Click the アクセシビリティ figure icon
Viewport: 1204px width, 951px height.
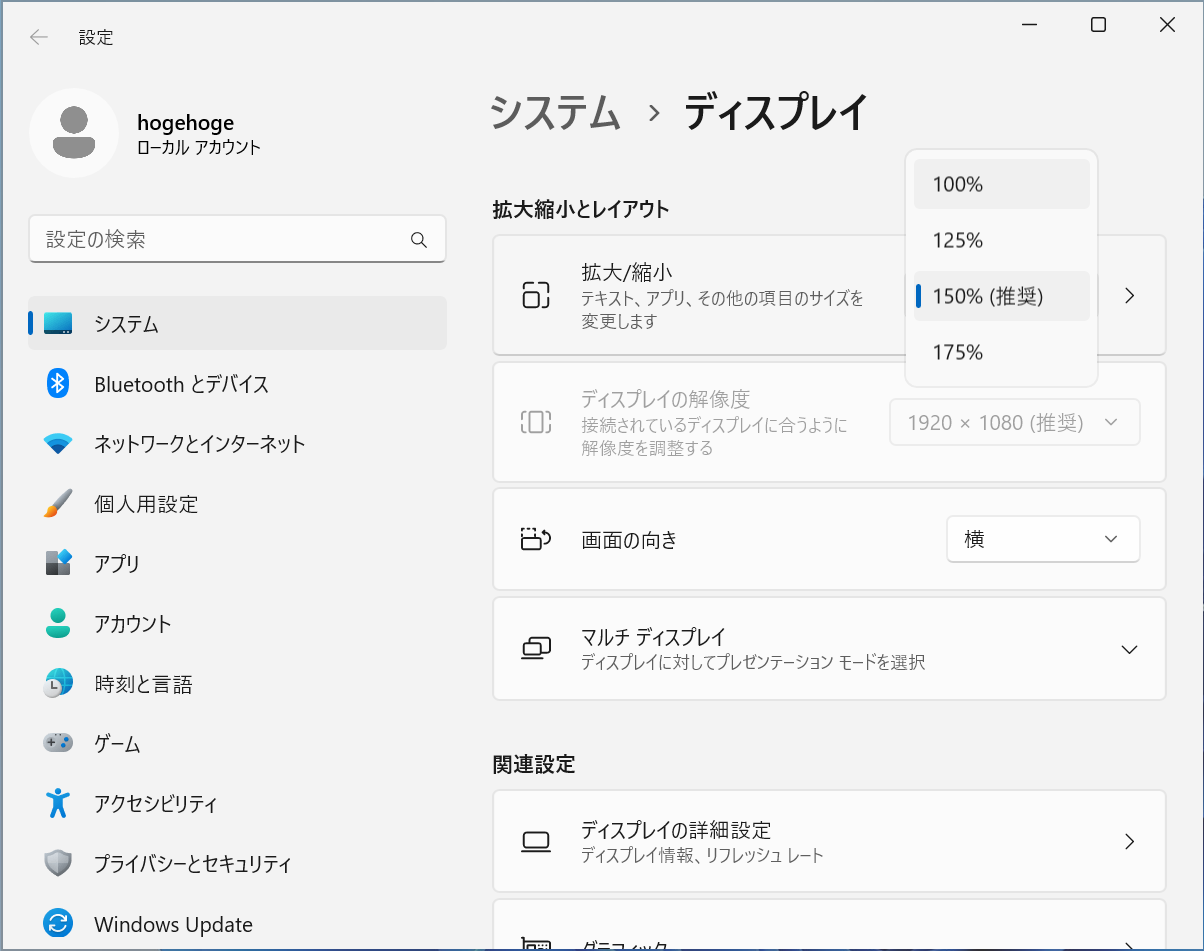pos(58,803)
